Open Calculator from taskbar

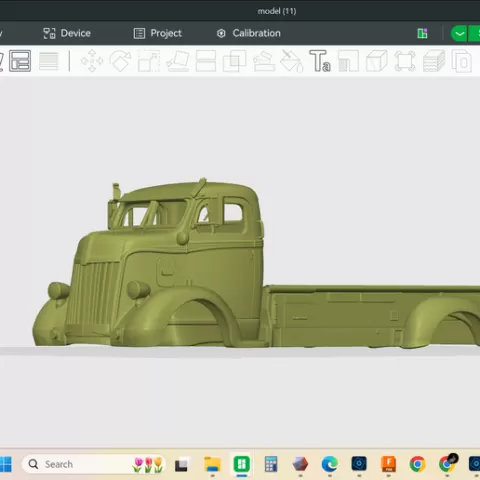(271, 464)
